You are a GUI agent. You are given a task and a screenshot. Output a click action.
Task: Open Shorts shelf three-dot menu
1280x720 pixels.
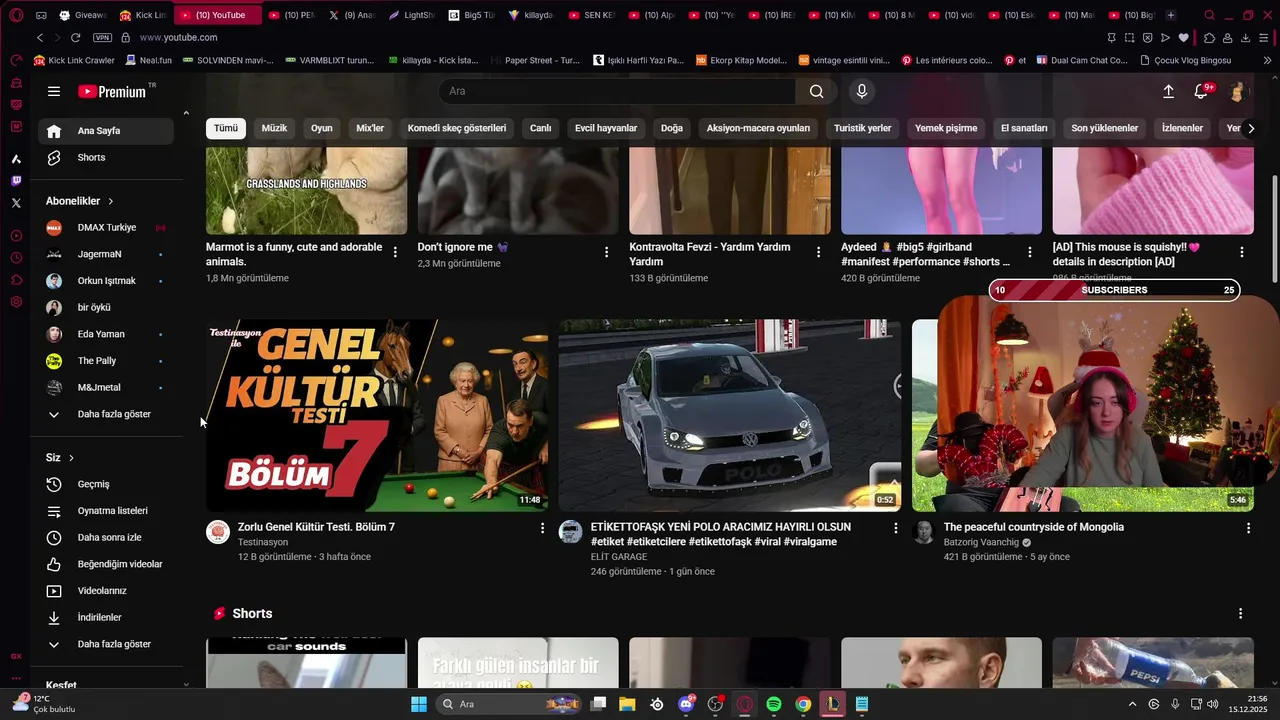tap(1241, 613)
